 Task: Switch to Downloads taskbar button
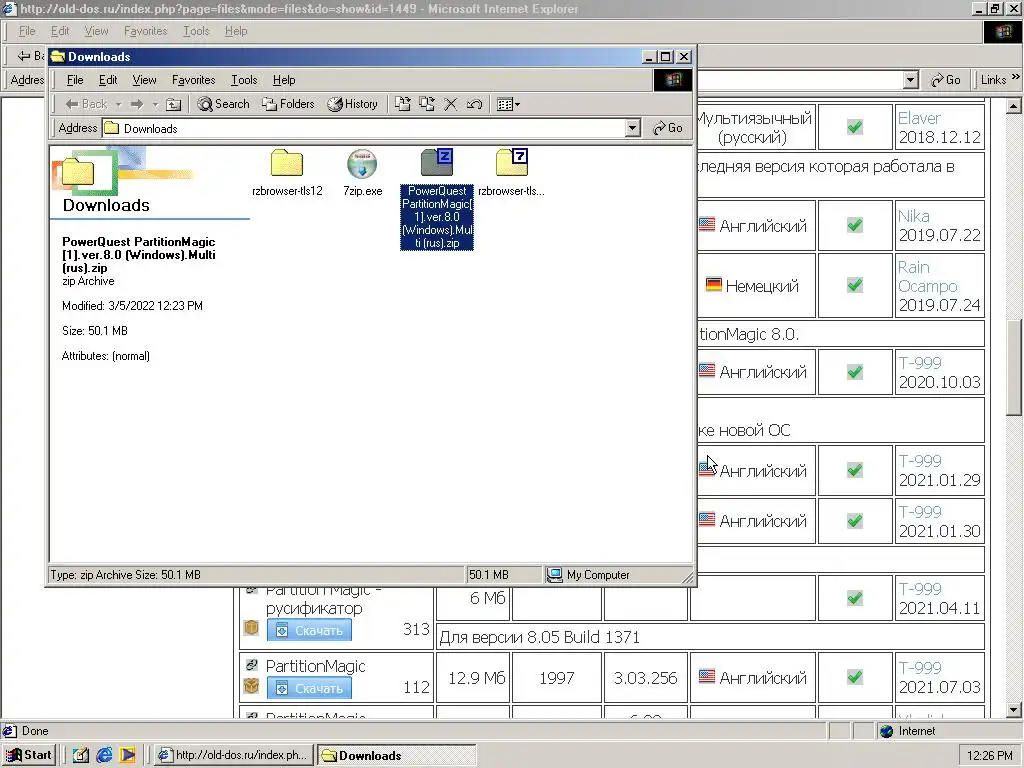point(396,755)
